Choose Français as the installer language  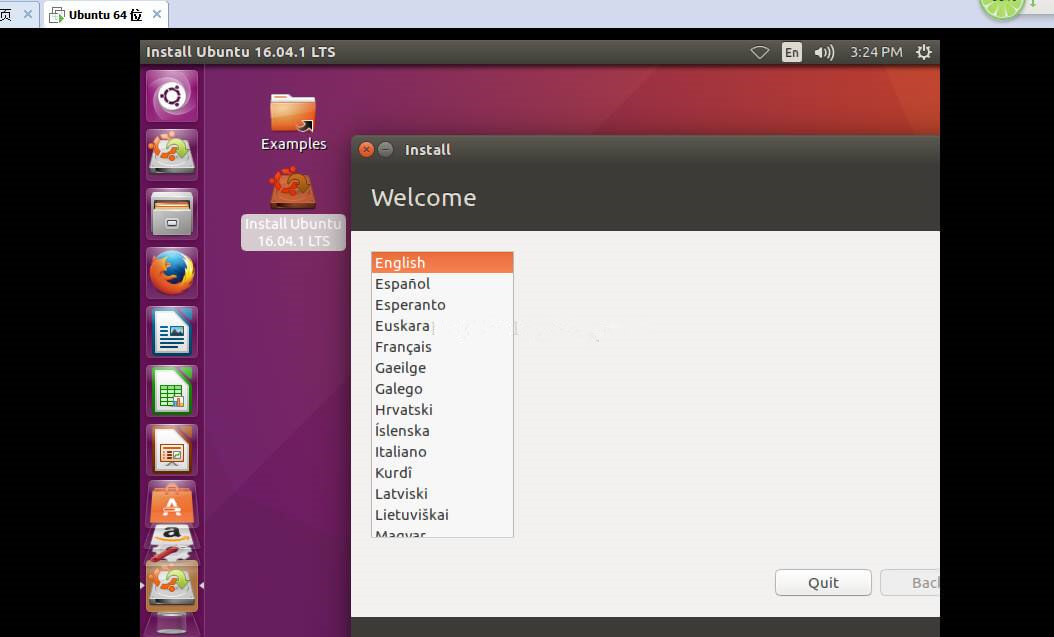pos(403,347)
